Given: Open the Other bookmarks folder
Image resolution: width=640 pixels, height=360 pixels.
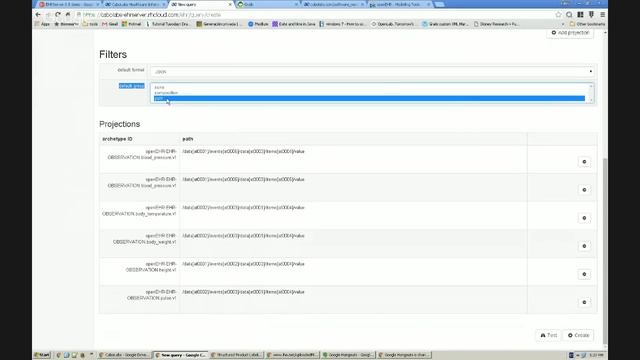Looking at the screenshot, I should tap(587, 24).
